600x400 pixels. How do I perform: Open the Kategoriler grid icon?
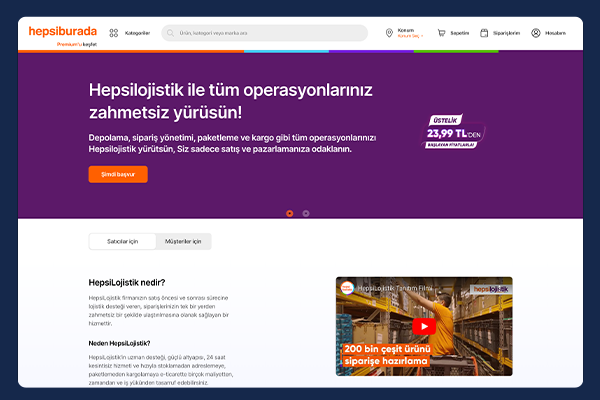[x=114, y=33]
